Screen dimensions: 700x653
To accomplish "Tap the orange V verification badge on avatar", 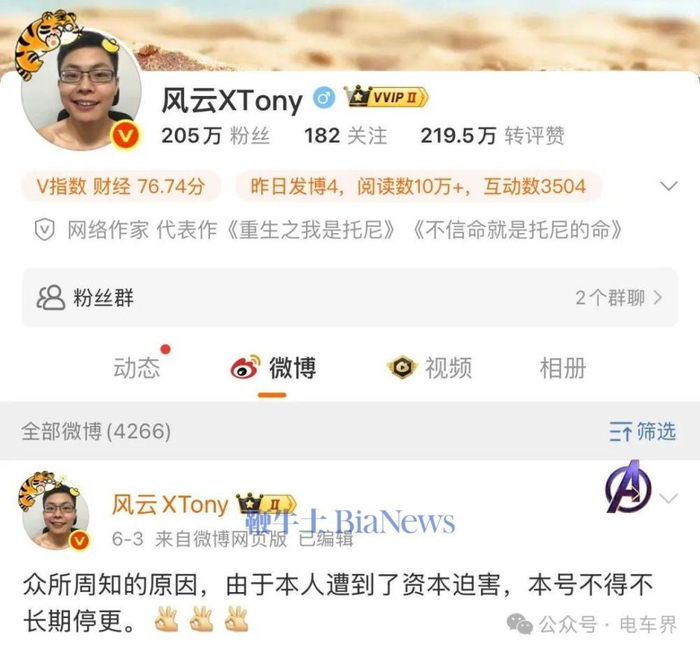I will 125,135.
